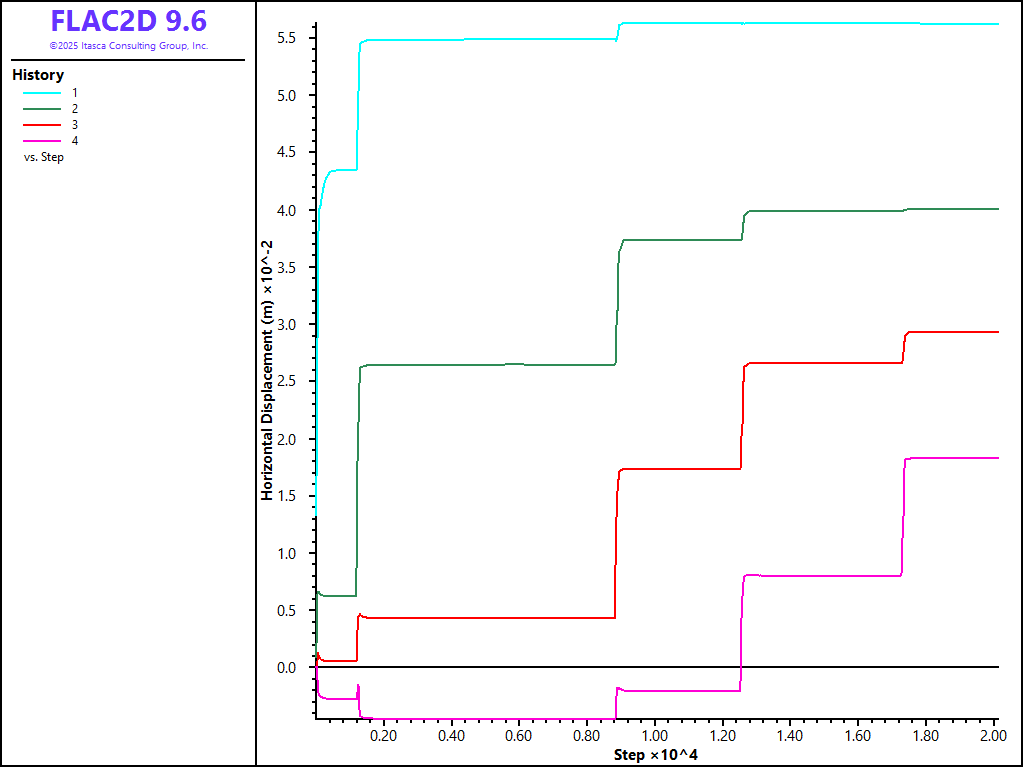Viewport: 1024px width, 768px height.
Task: Click the cyan legend line for history 1
Action: pyautogui.click(x=44, y=92)
